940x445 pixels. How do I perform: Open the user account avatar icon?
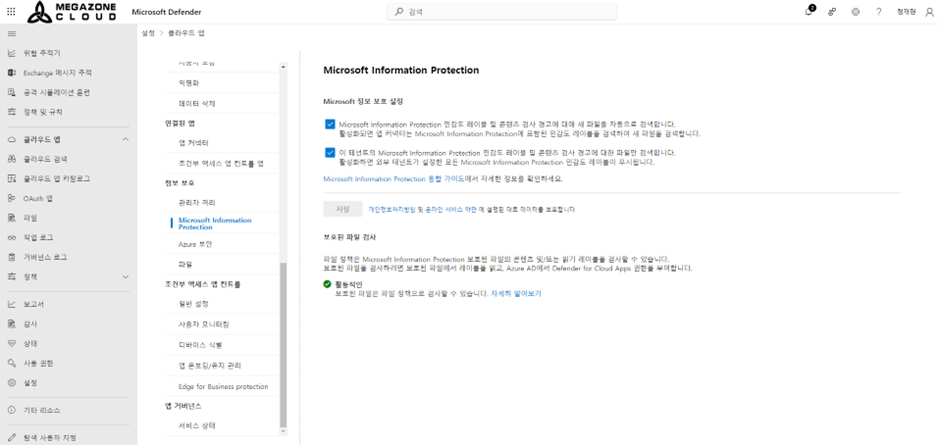929,11
